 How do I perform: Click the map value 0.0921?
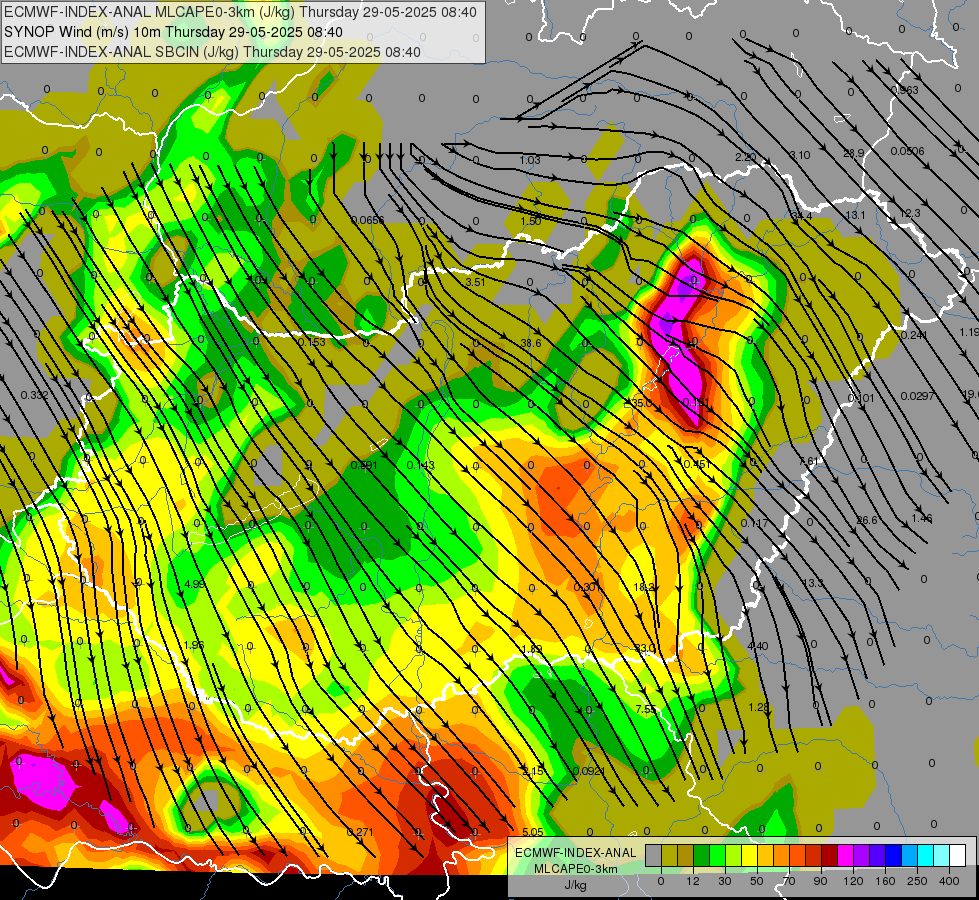coord(589,771)
